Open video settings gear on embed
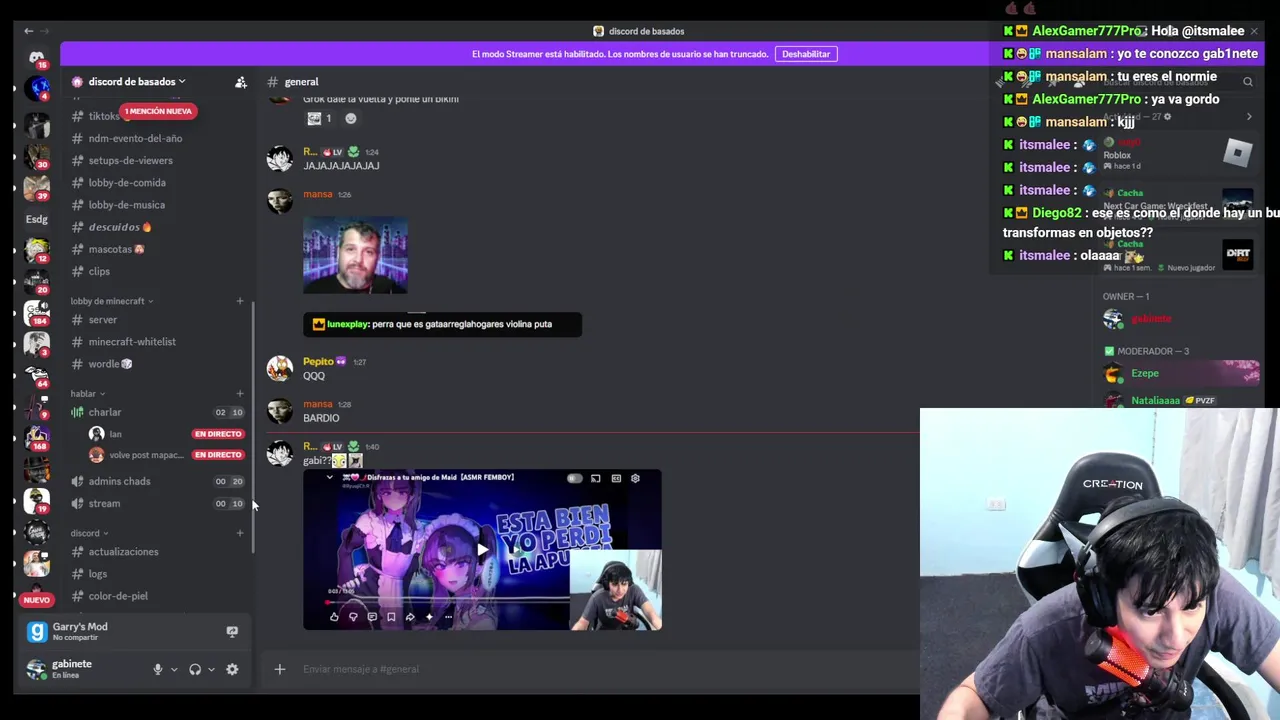 [x=635, y=478]
